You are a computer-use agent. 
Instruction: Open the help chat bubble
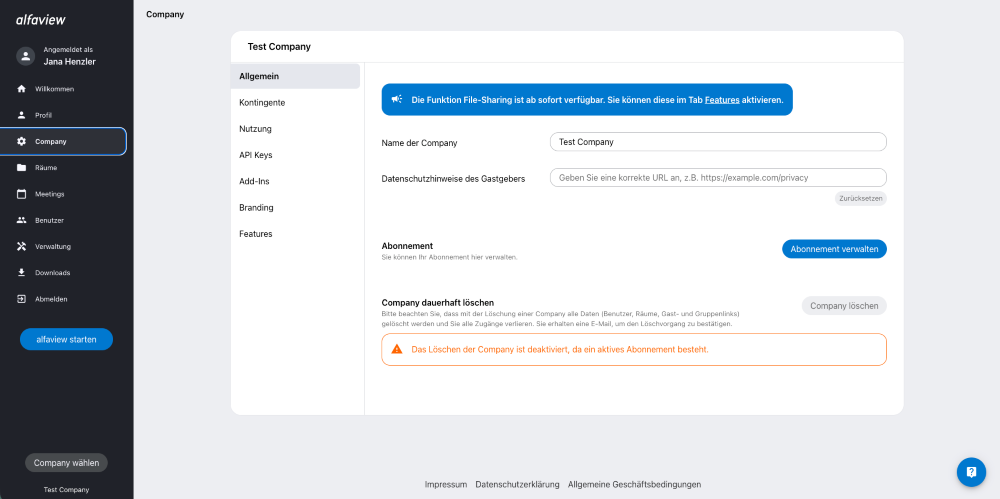(x=971, y=472)
